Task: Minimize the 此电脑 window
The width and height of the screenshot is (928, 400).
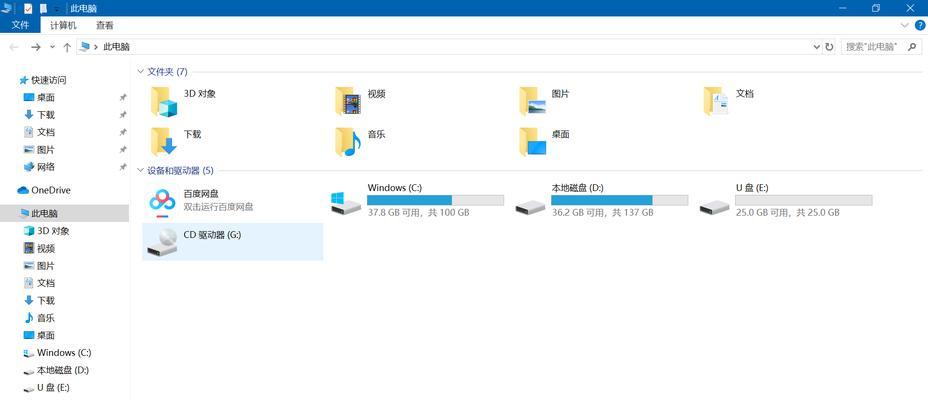Action: click(842, 8)
